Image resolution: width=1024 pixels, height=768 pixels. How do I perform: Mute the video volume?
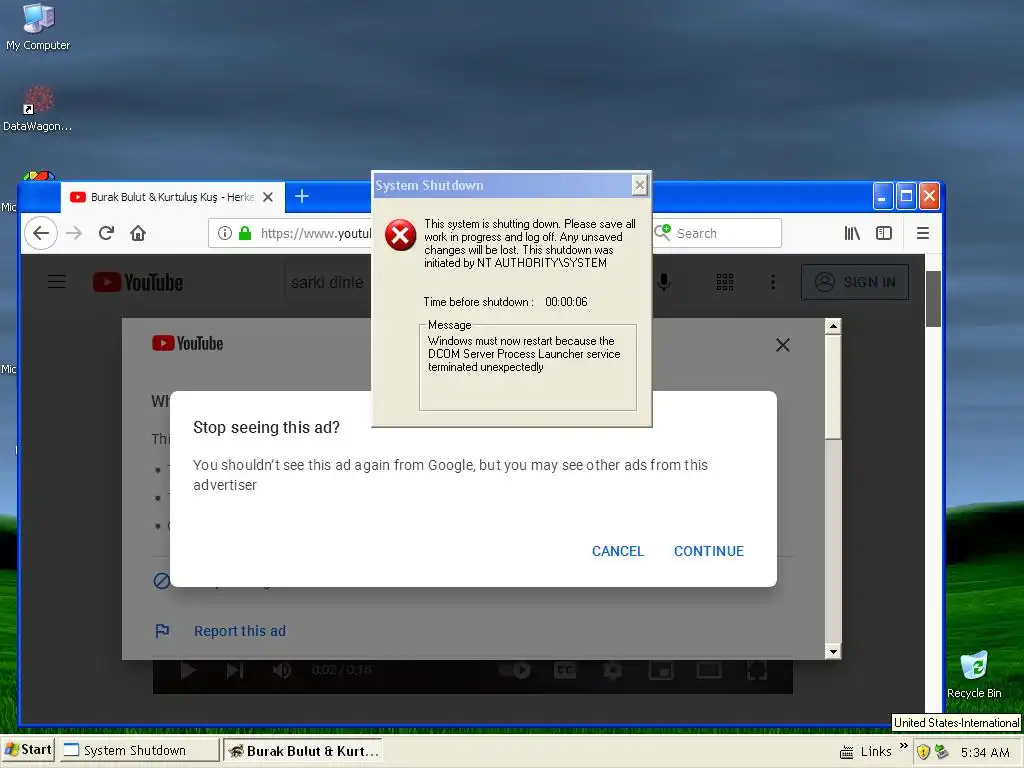point(282,671)
